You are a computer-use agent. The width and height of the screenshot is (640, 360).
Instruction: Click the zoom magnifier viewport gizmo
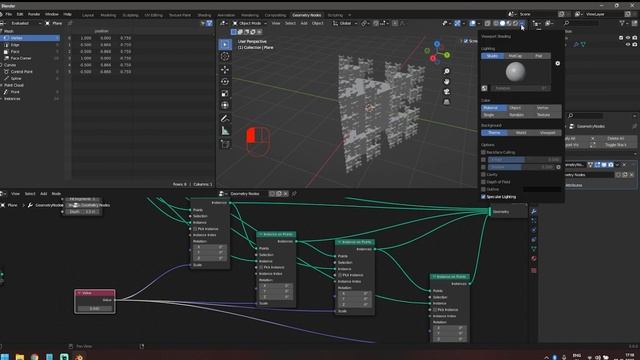[x=447, y=71]
